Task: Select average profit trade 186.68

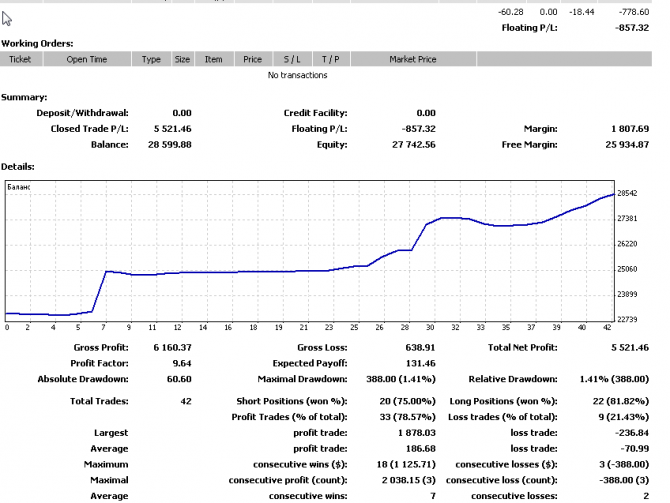Action: coord(420,449)
